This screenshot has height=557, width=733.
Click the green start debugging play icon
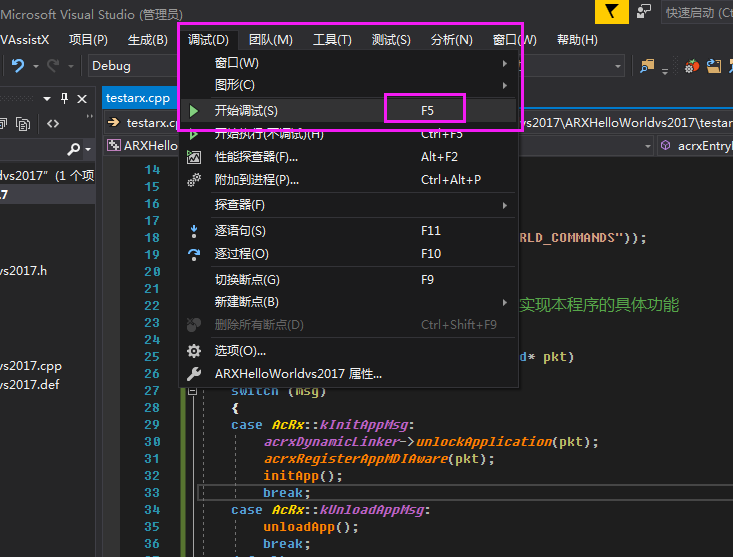(194, 111)
